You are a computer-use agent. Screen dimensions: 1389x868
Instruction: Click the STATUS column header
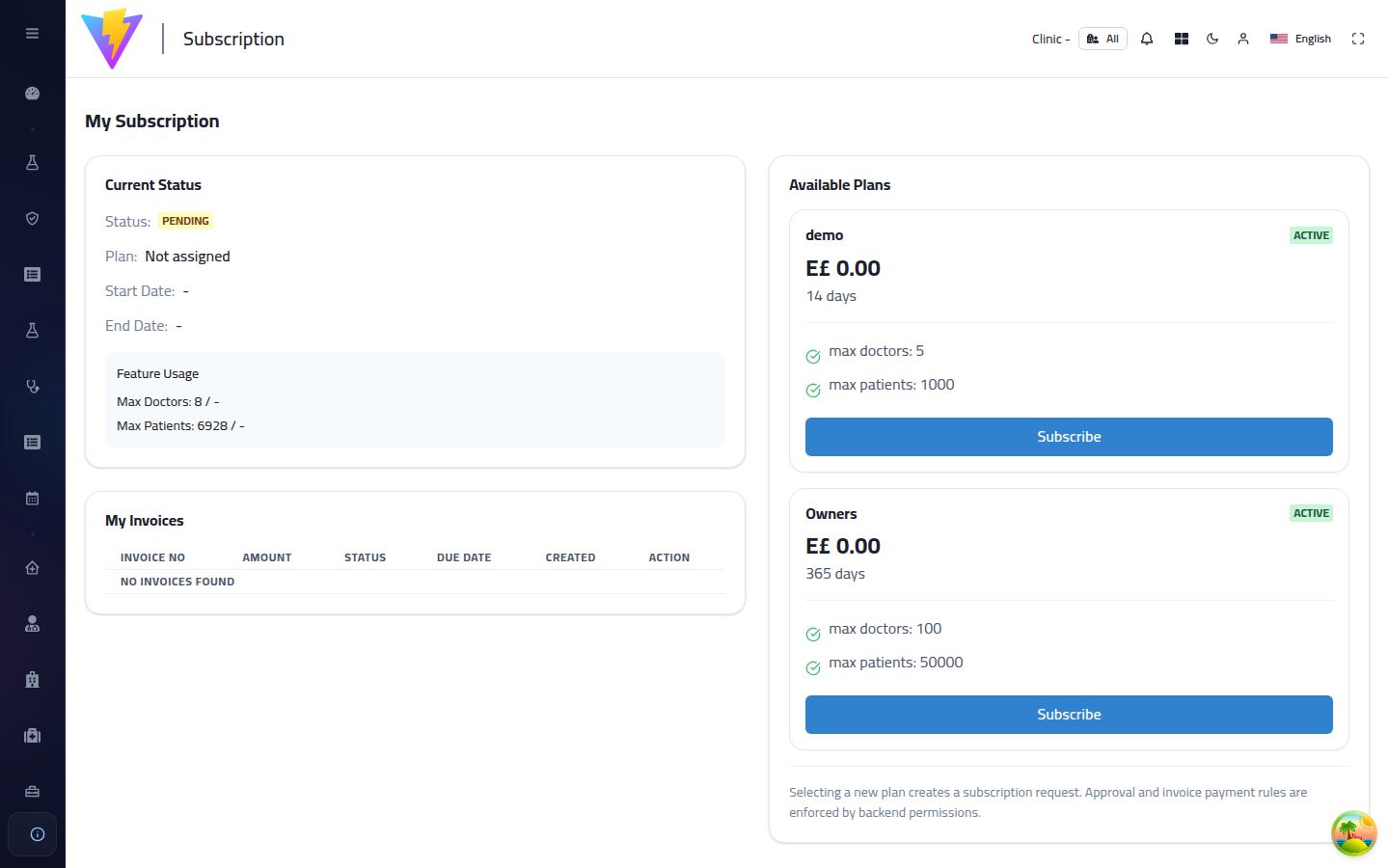(365, 557)
